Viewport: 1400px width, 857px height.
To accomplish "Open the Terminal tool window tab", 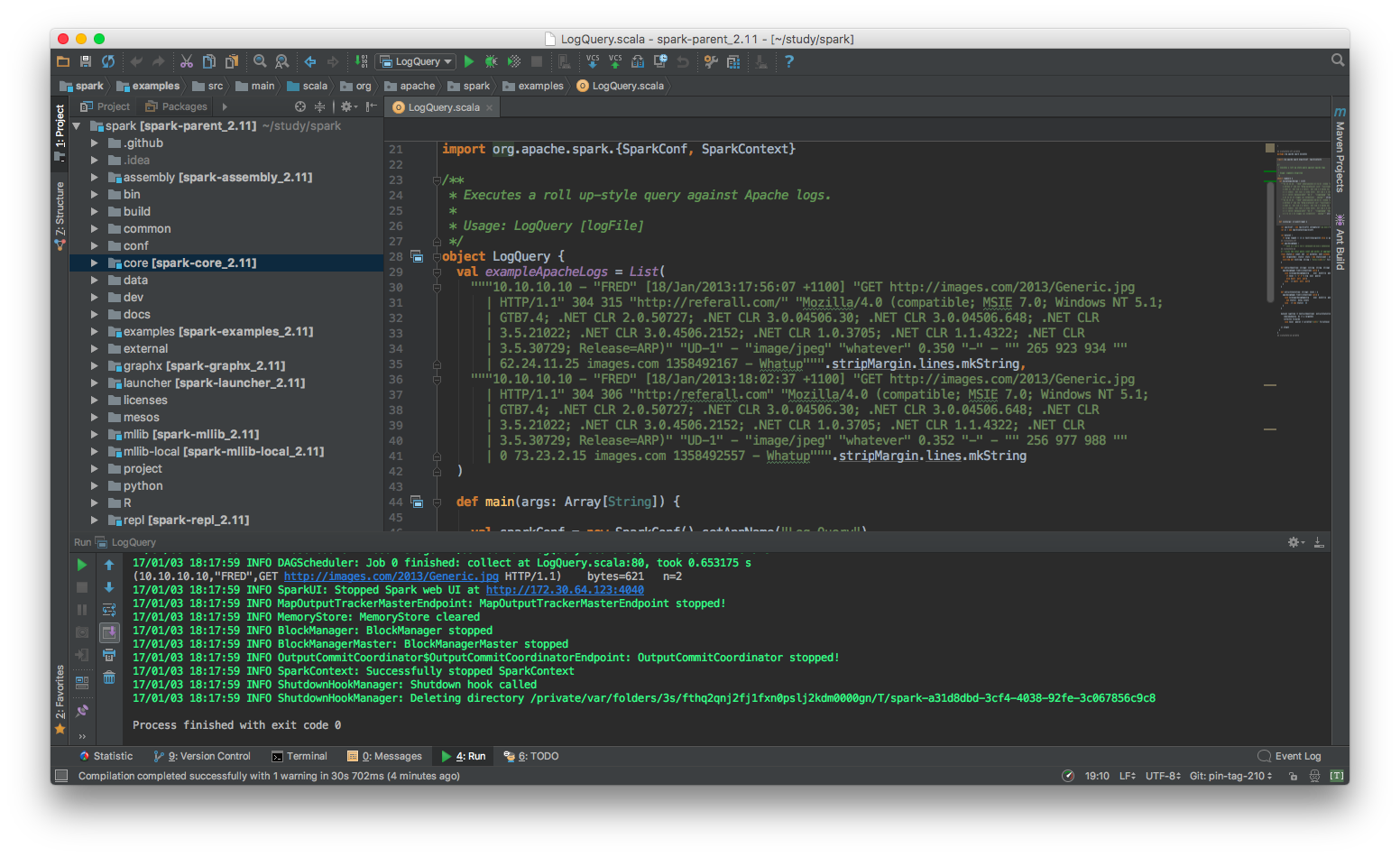I will (299, 756).
